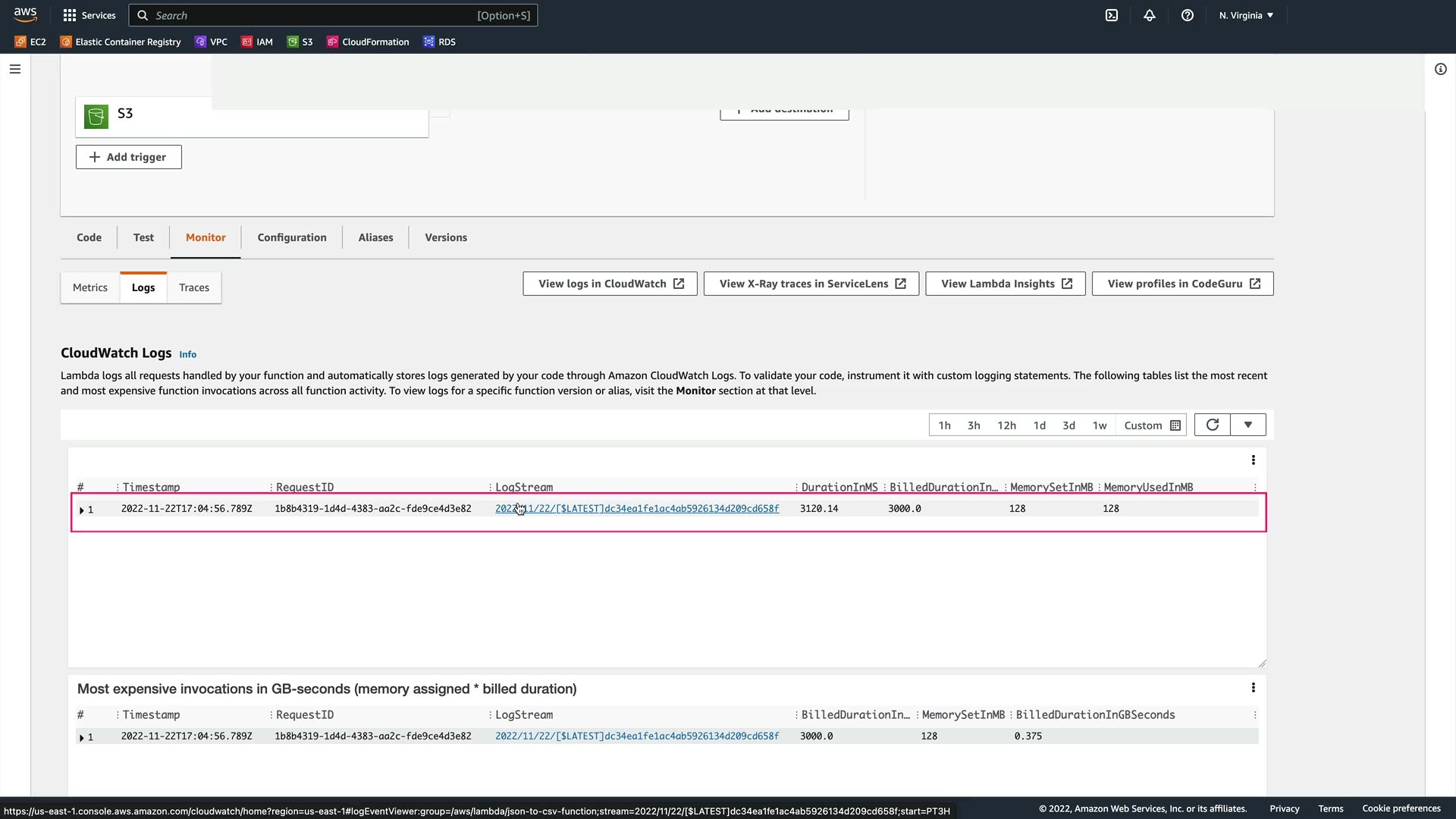The width and height of the screenshot is (1456, 819).
Task: Open the info panel icon at right
Action: point(1440,69)
